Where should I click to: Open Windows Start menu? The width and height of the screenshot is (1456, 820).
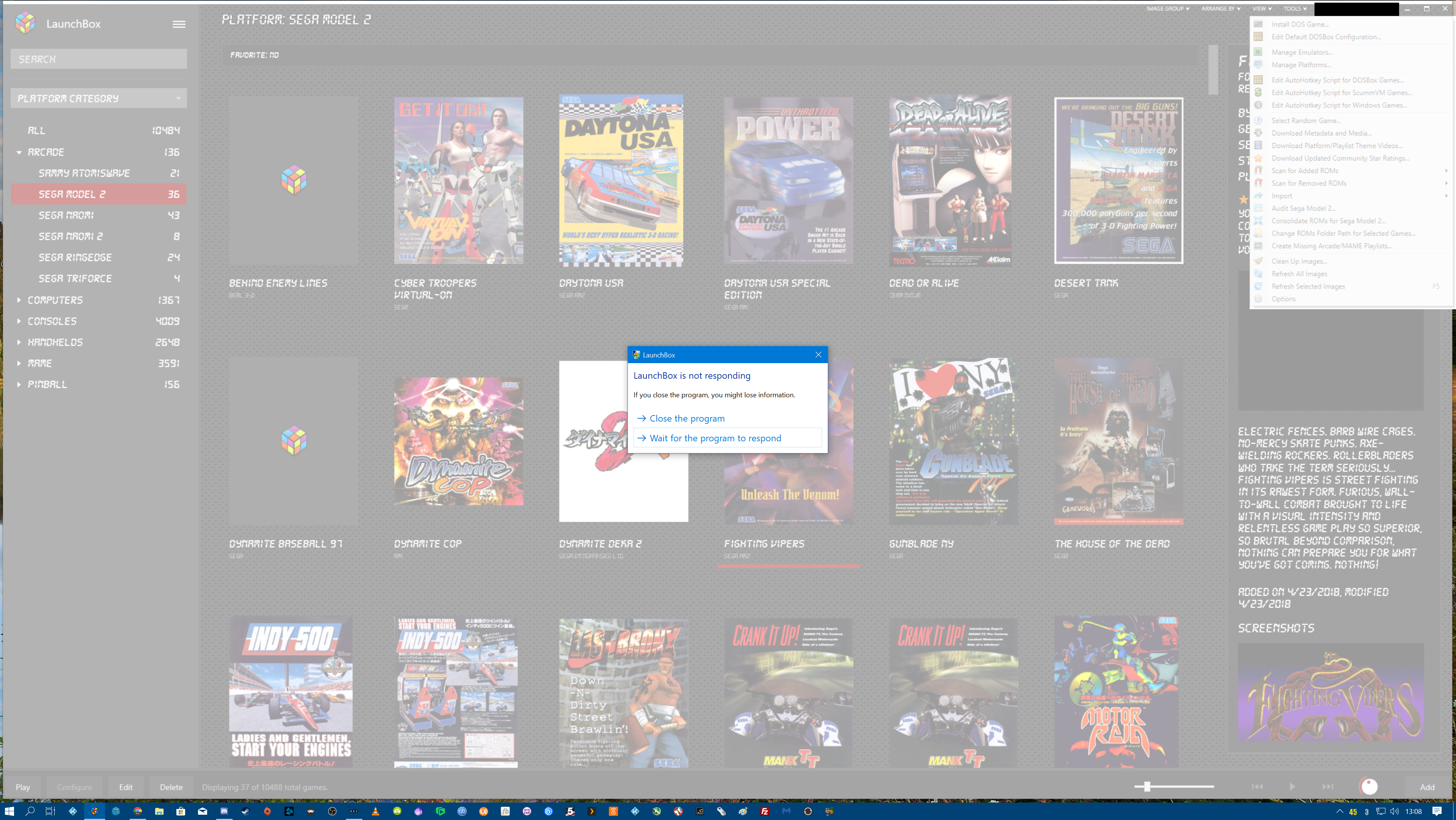point(9,811)
